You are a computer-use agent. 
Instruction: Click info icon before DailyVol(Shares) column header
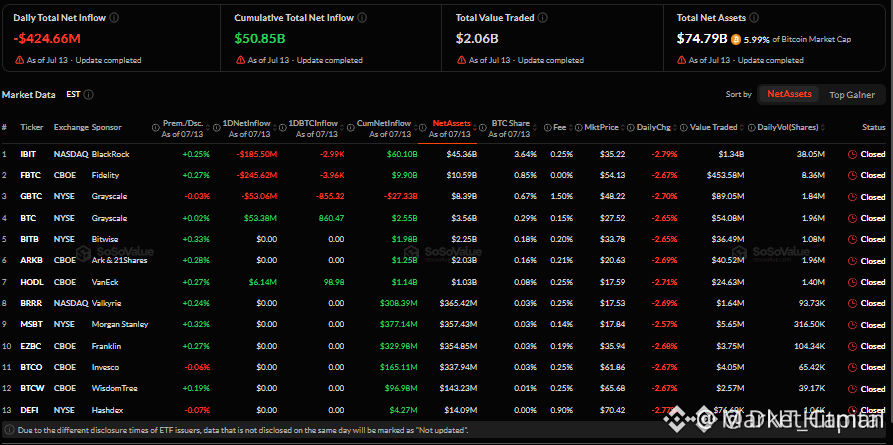point(752,128)
